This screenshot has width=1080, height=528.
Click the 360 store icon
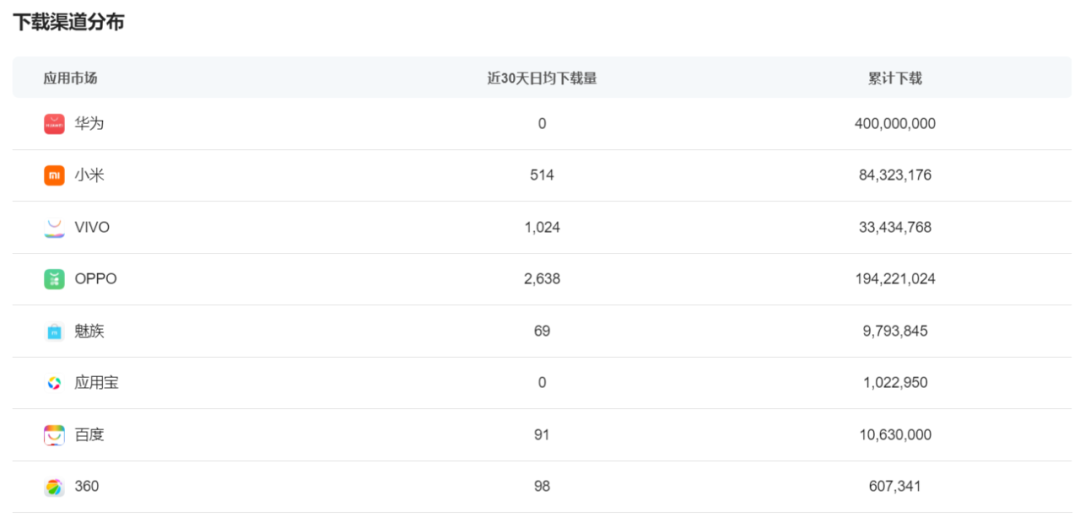(x=54, y=487)
